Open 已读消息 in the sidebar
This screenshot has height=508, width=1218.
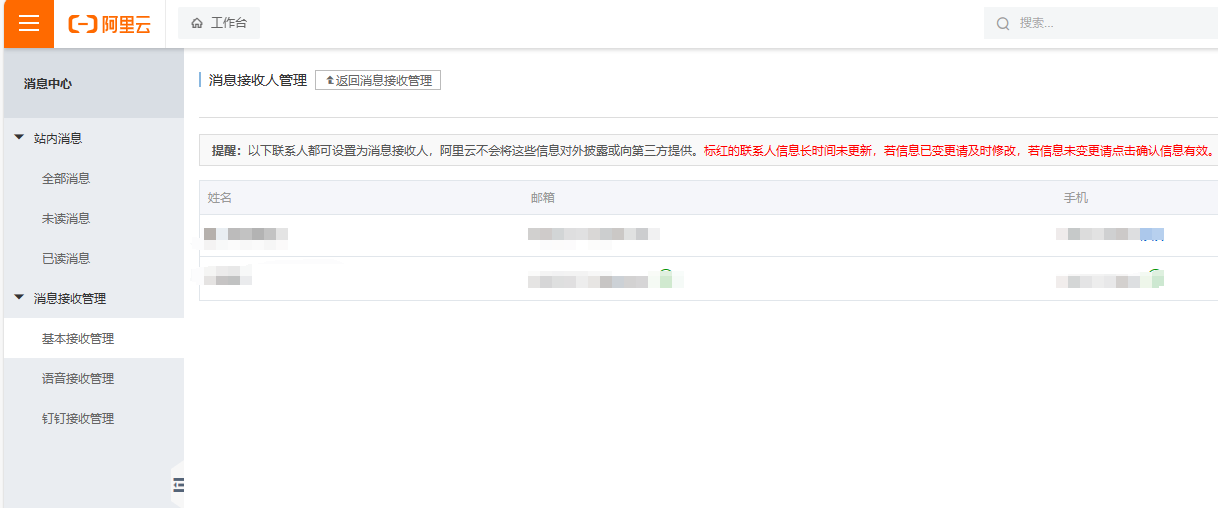[66, 258]
